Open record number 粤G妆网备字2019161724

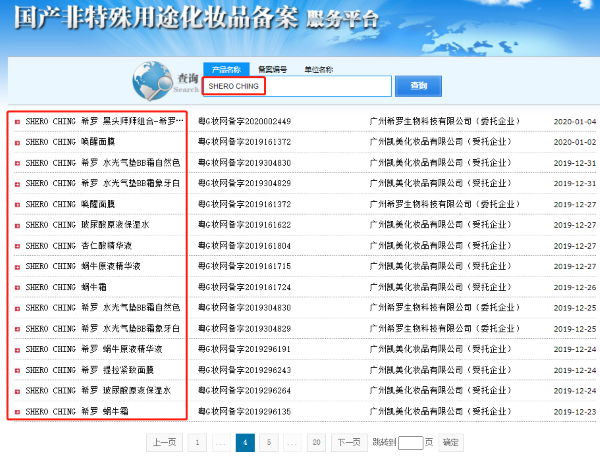click(x=244, y=287)
